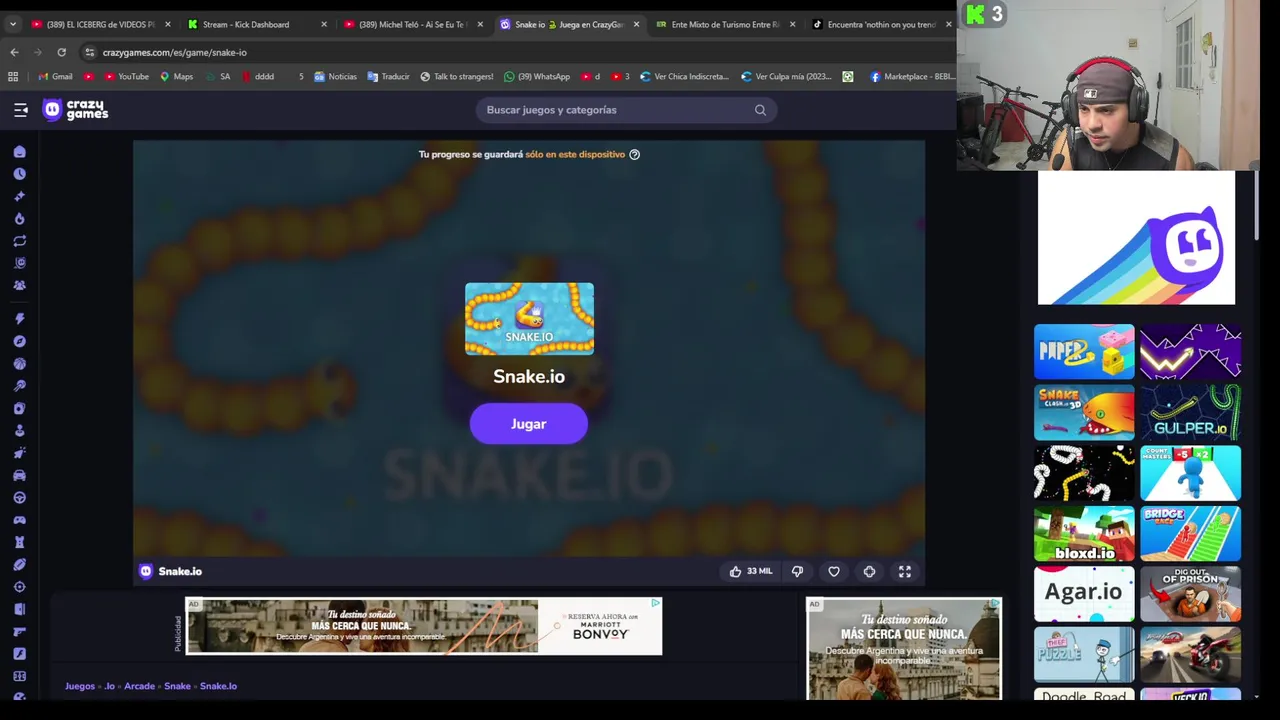Open the WhatsApp bookmark
Screen dimensions: 1280x720
tap(537, 76)
